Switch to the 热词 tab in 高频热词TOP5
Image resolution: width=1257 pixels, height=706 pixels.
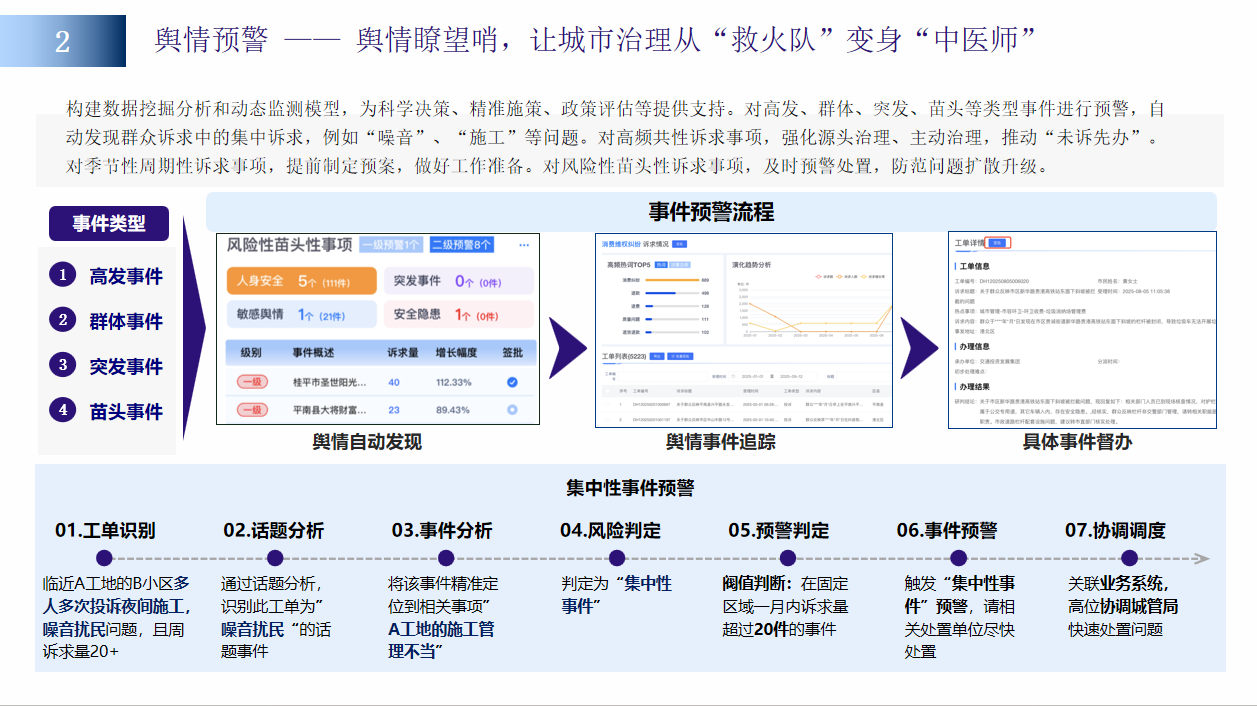[x=661, y=265]
